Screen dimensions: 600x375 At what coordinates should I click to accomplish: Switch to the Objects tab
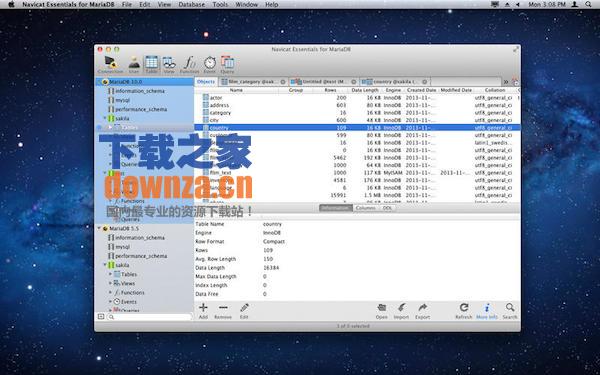[x=206, y=82]
